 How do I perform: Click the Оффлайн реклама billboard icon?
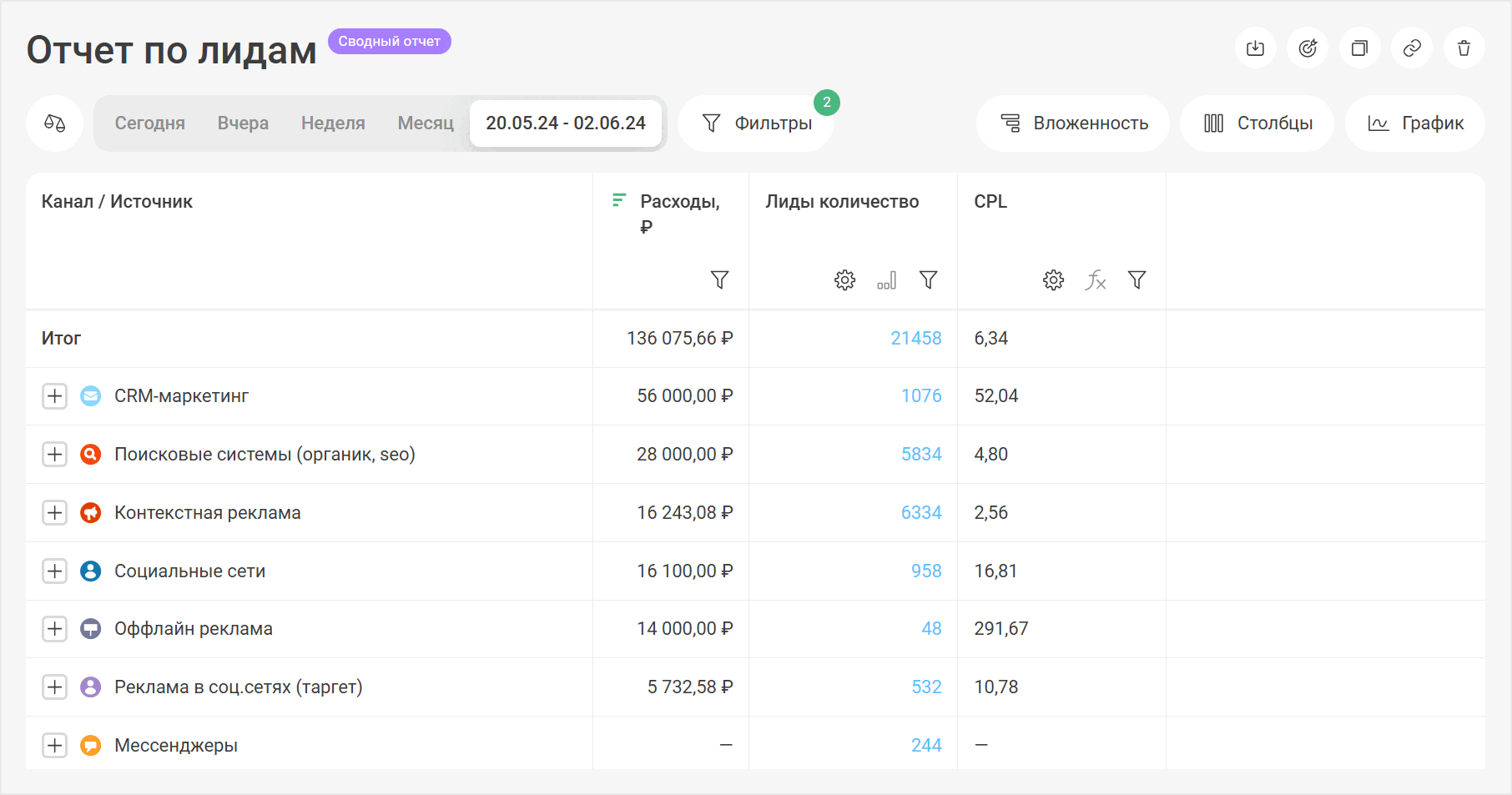[91, 629]
